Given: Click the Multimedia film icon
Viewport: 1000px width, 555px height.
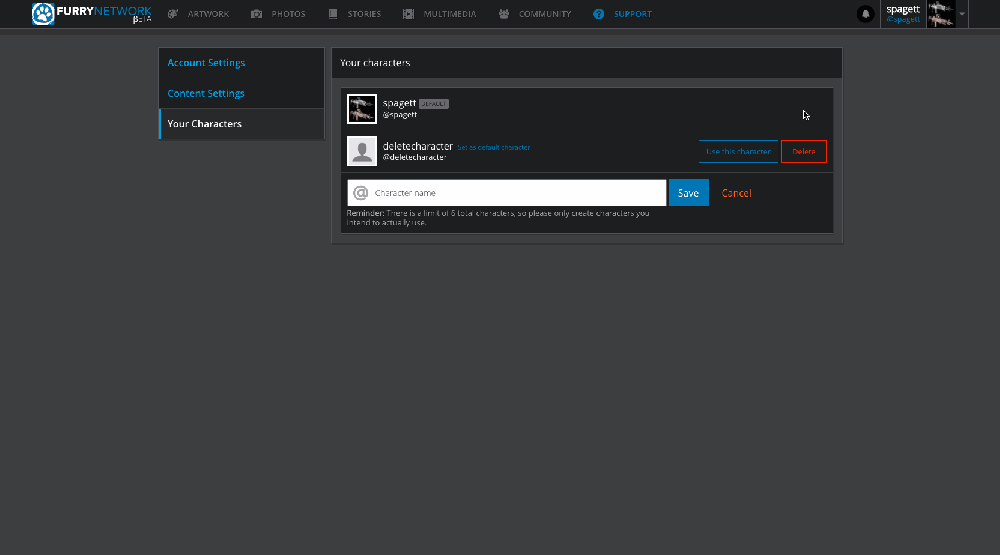Looking at the screenshot, I should point(409,14).
